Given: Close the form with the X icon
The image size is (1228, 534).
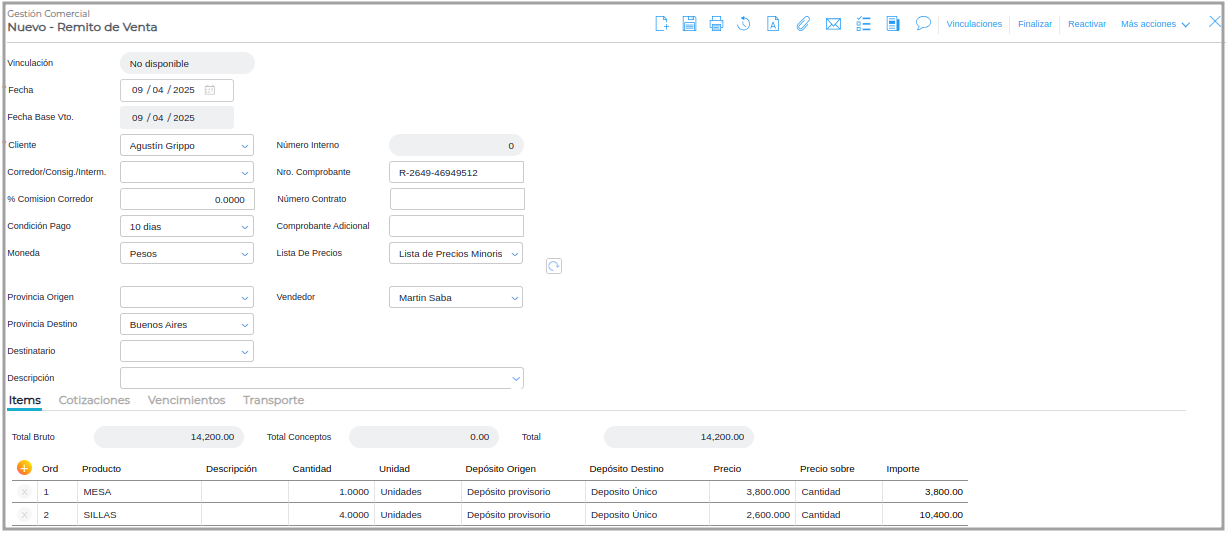Looking at the screenshot, I should (1215, 22).
